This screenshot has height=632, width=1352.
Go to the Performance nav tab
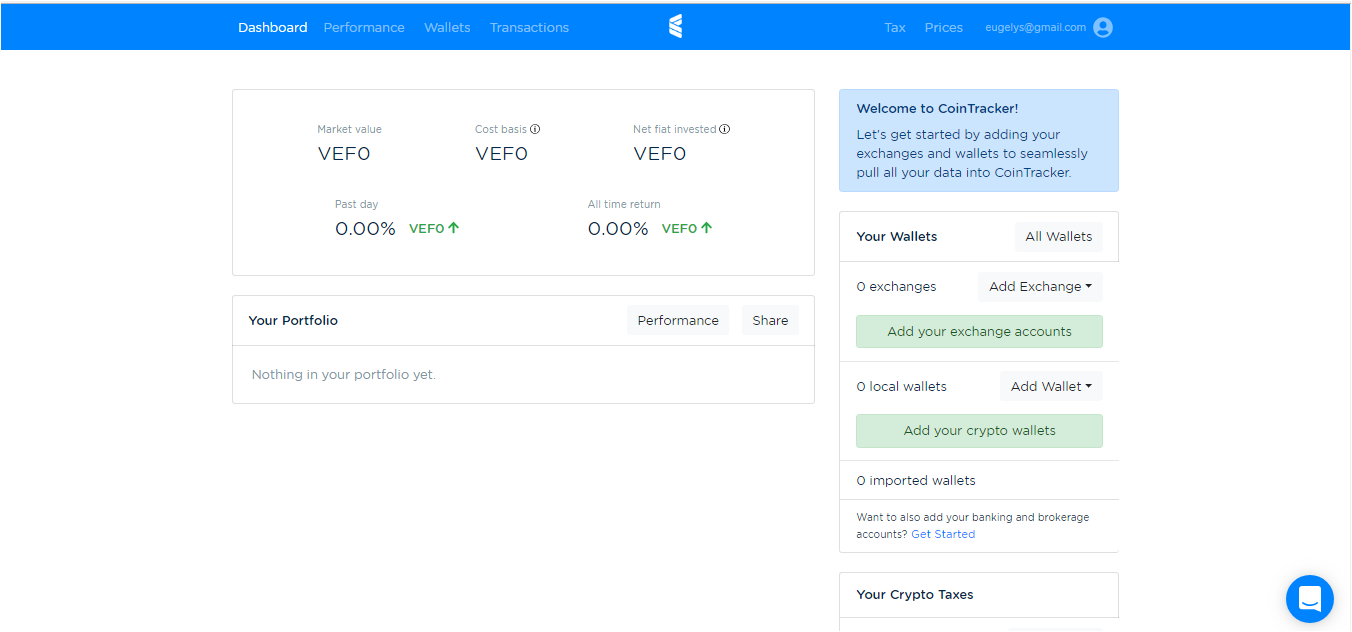pyautogui.click(x=364, y=28)
